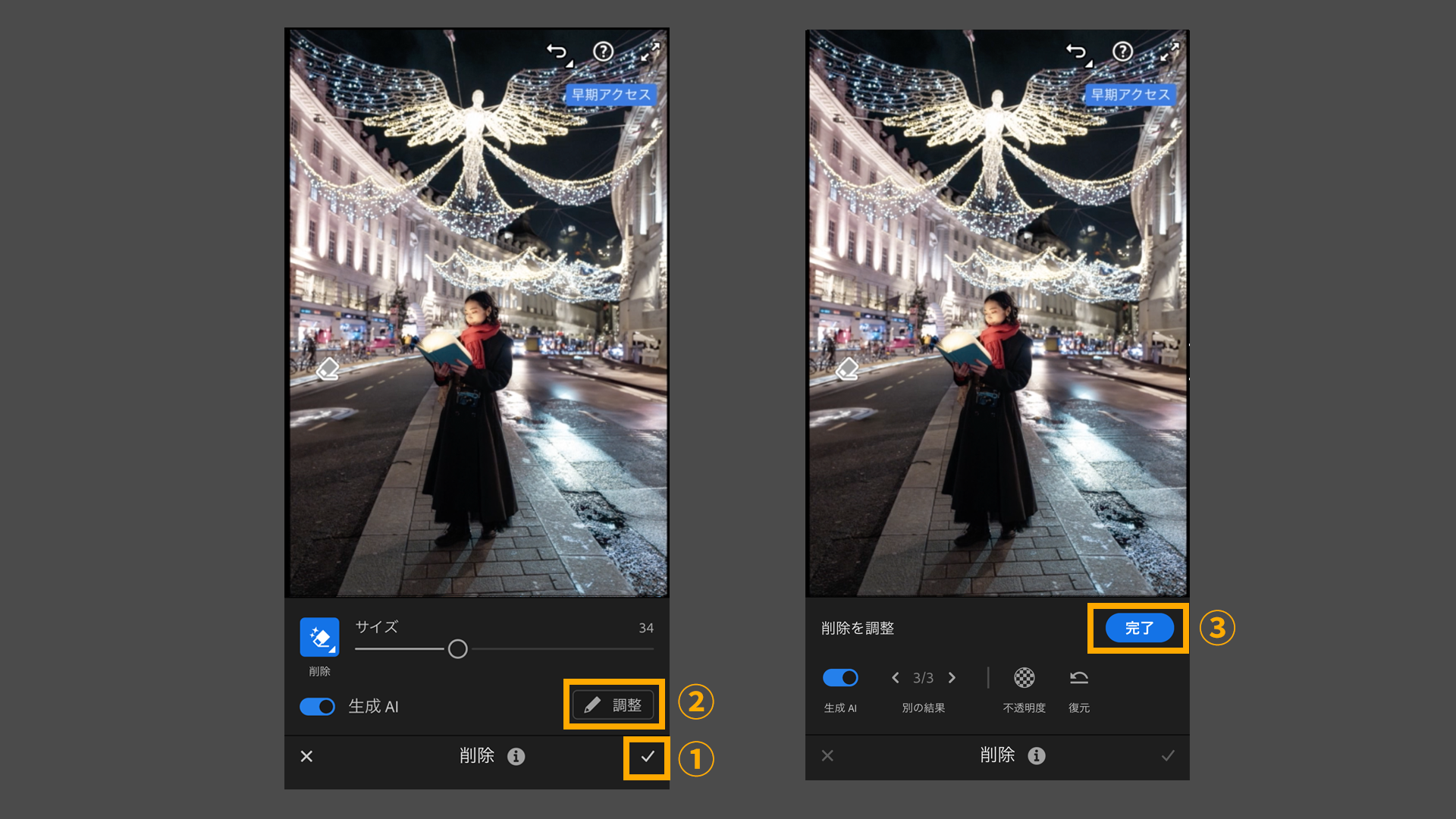Click 早期アクセス badge on left photo
The image size is (1456, 819).
[610, 94]
